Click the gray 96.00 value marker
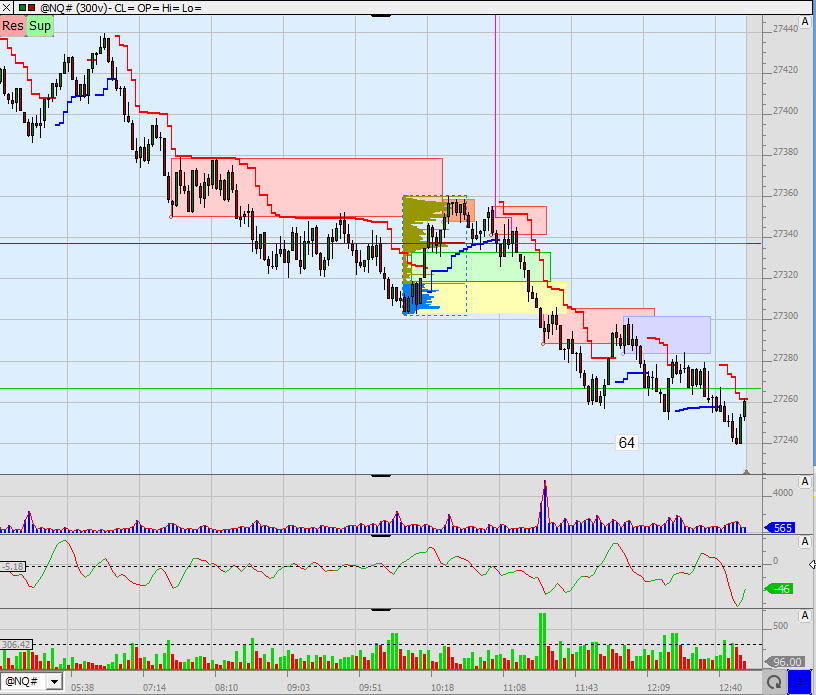 point(784,662)
